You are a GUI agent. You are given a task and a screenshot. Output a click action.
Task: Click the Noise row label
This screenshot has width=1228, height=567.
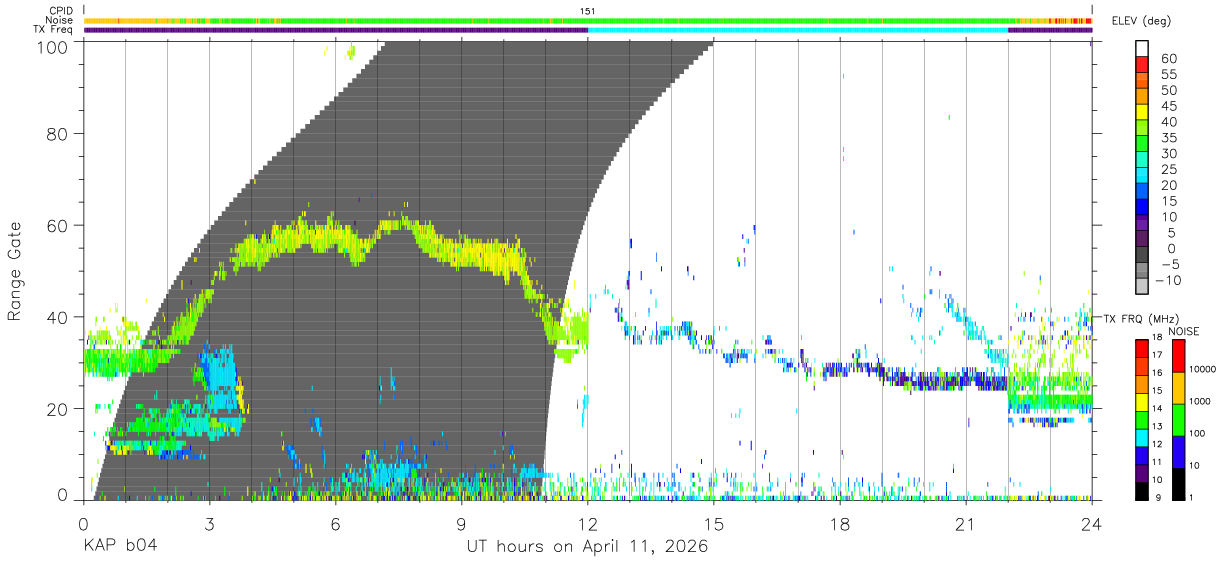click(61, 20)
